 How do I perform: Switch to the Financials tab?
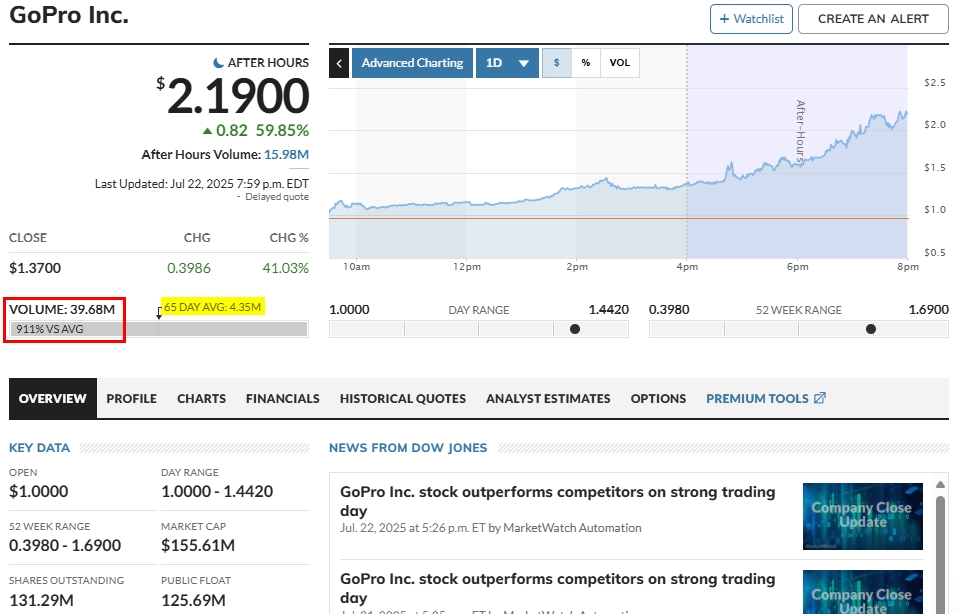pos(282,398)
